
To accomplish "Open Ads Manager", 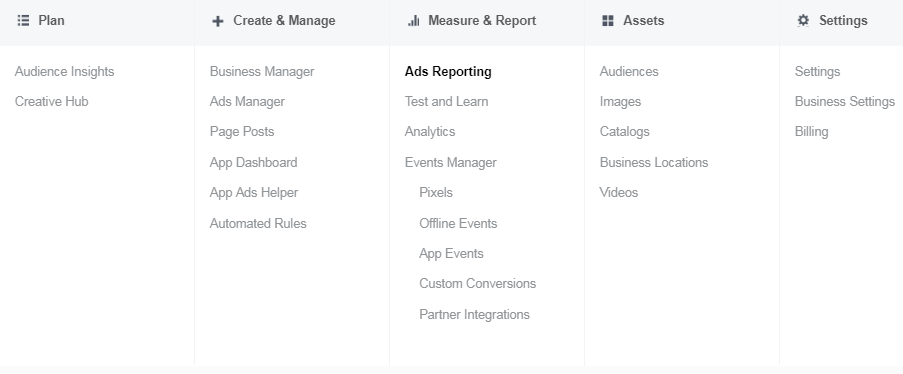I will tap(247, 101).
